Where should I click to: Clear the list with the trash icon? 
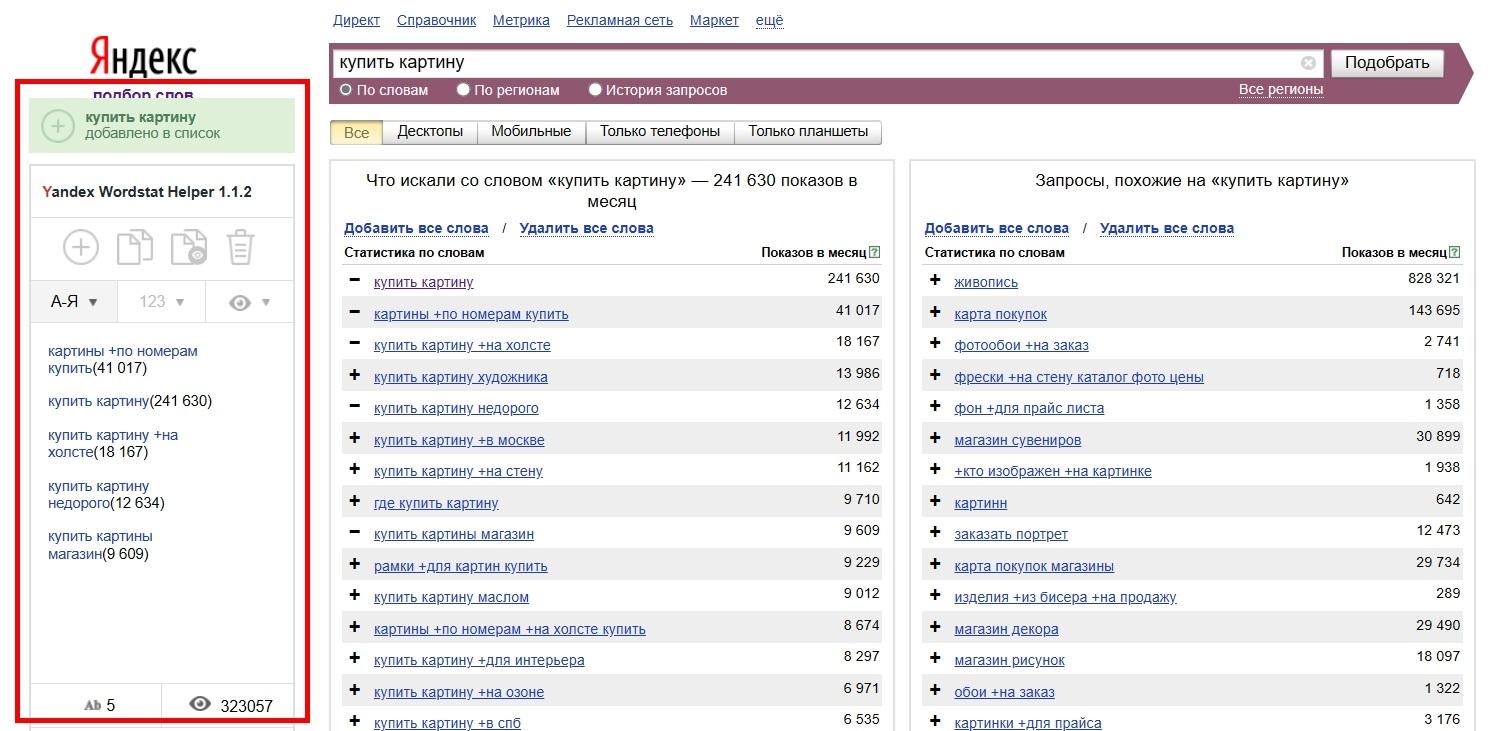pos(241,248)
